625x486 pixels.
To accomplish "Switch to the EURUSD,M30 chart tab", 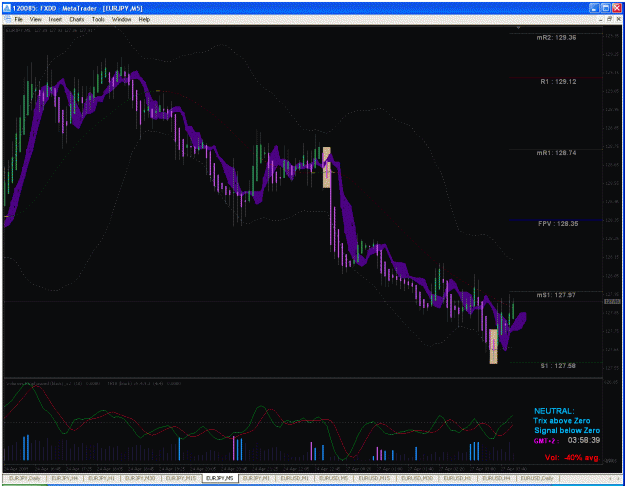I will click(417, 478).
